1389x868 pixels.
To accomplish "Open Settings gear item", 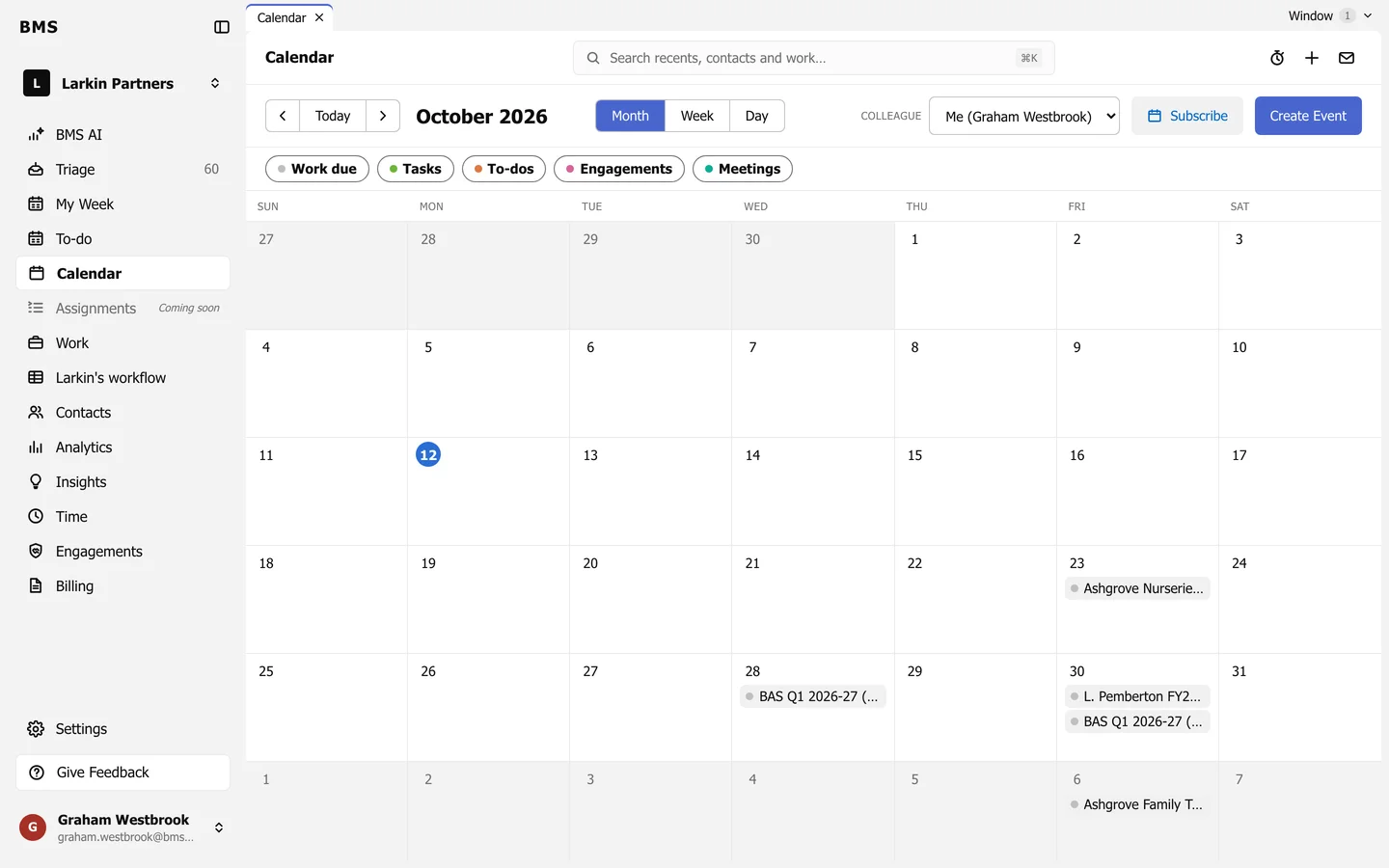I will 123,728.
